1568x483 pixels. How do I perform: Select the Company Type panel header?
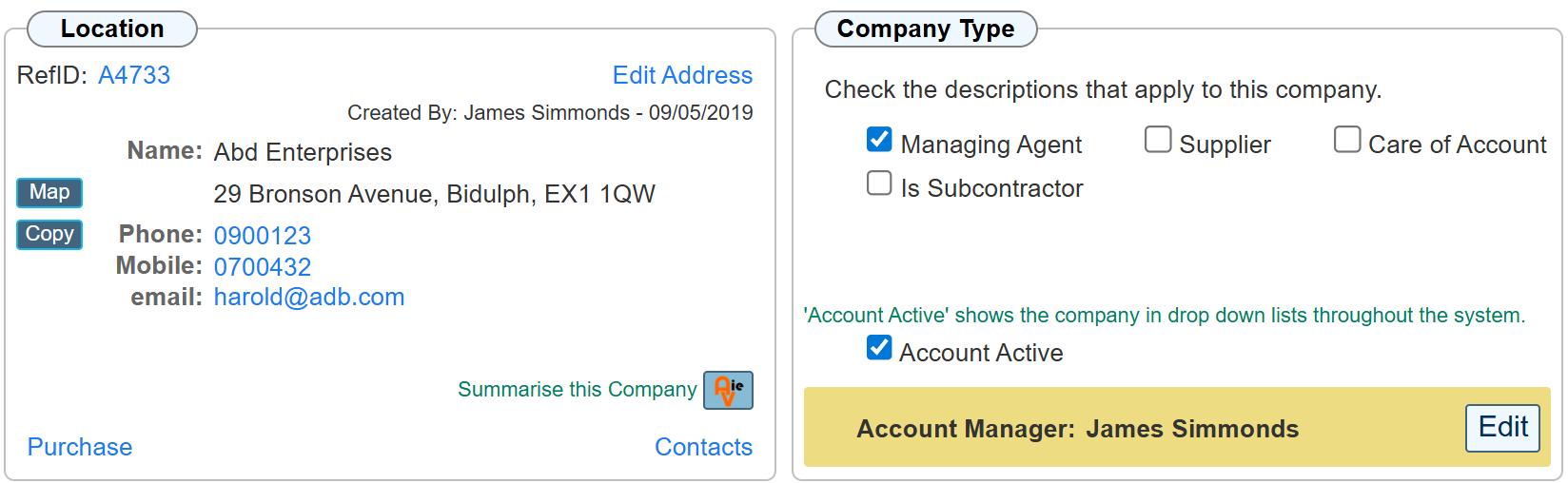926,29
